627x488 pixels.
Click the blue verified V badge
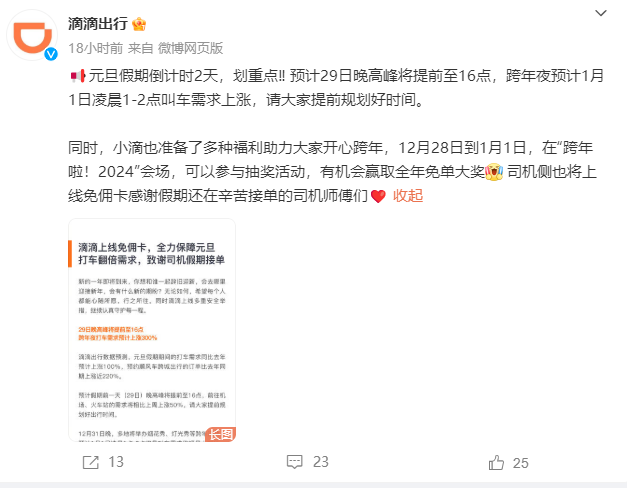tap(51, 54)
